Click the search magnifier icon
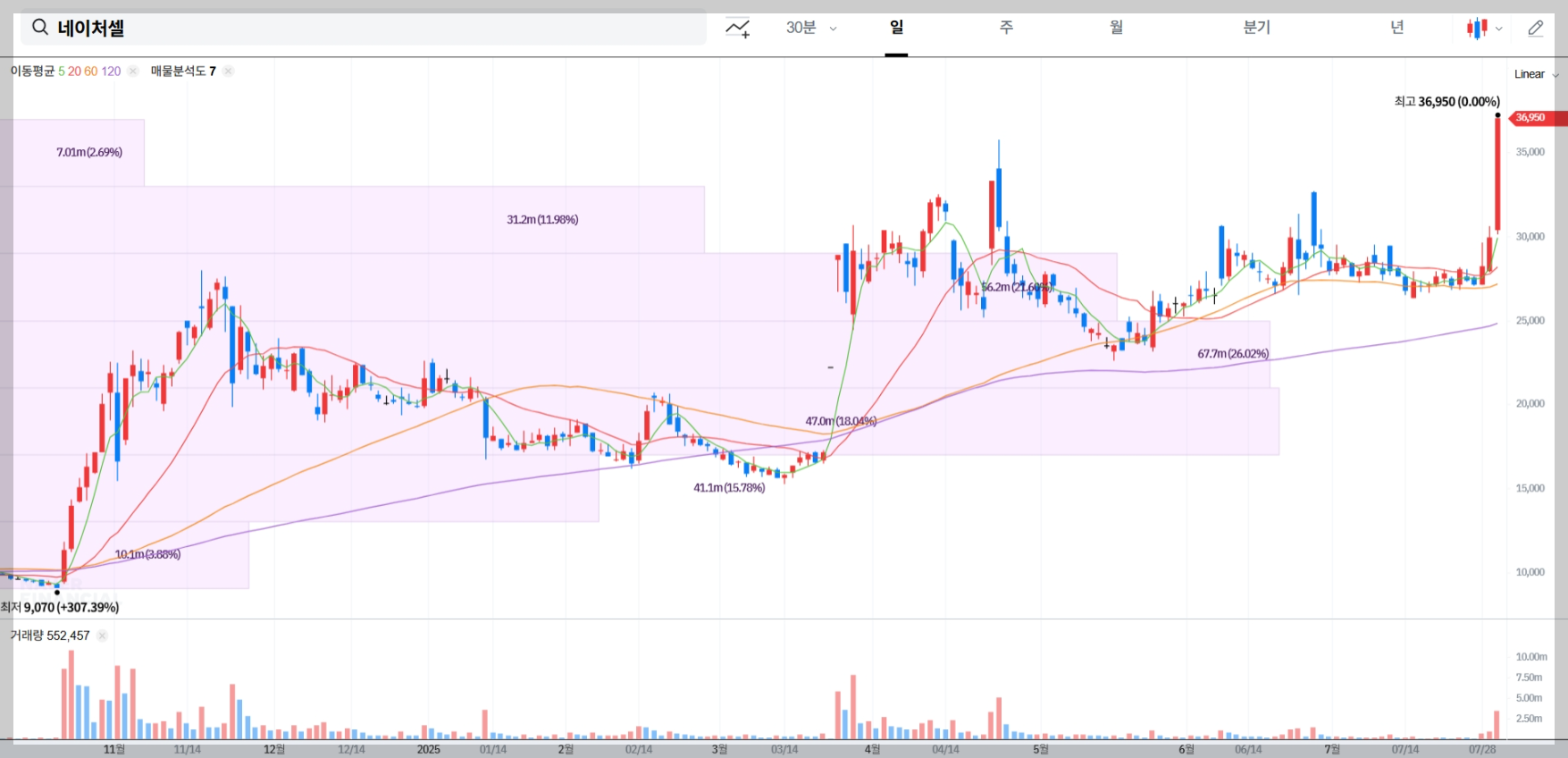The image size is (1568, 758). 40,28
